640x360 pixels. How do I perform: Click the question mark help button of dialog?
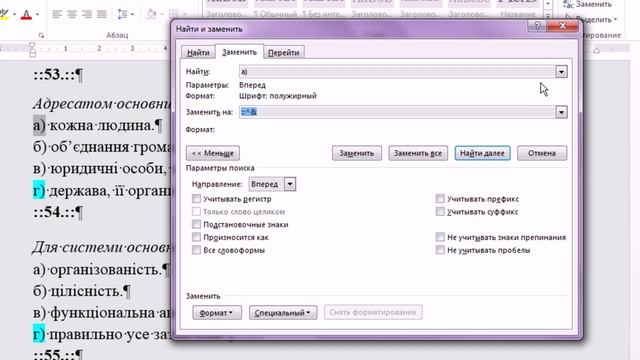tap(537, 26)
